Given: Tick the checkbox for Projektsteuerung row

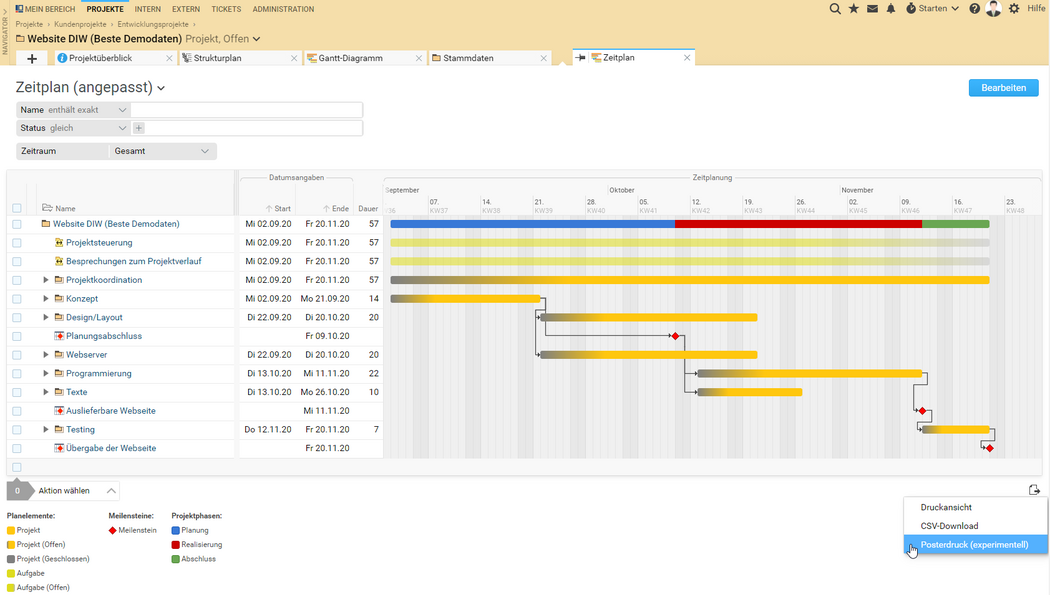Looking at the screenshot, I should tap(17, 243).
